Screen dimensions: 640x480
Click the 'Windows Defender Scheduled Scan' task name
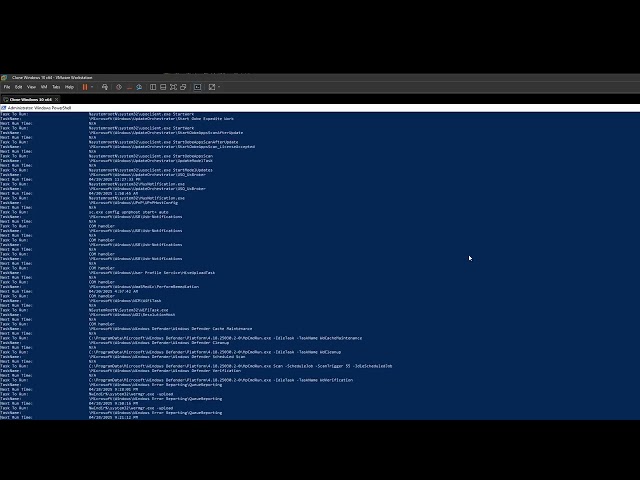[167, 356]
